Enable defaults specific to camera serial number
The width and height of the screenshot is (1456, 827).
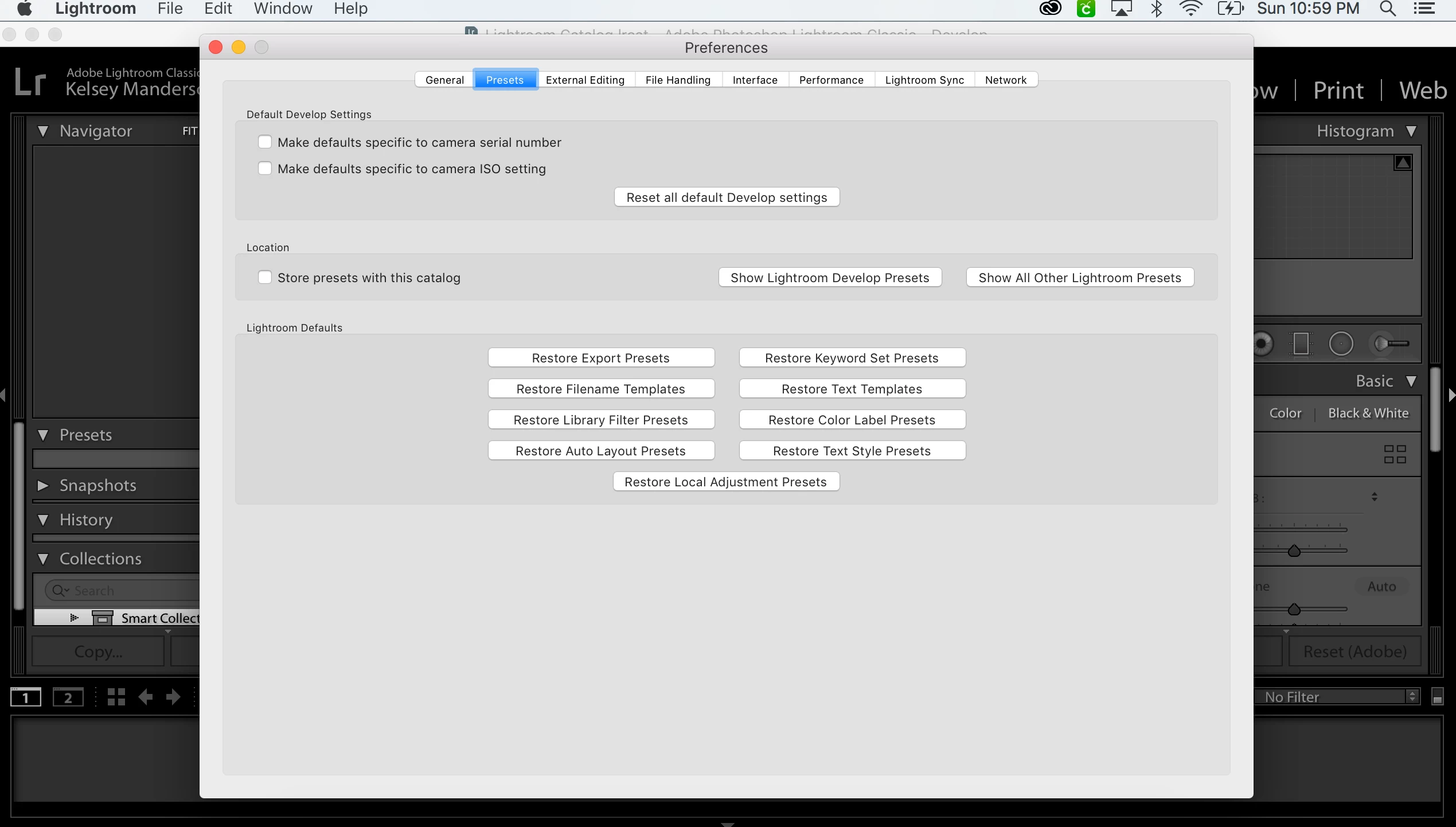(x=265, y=142)
